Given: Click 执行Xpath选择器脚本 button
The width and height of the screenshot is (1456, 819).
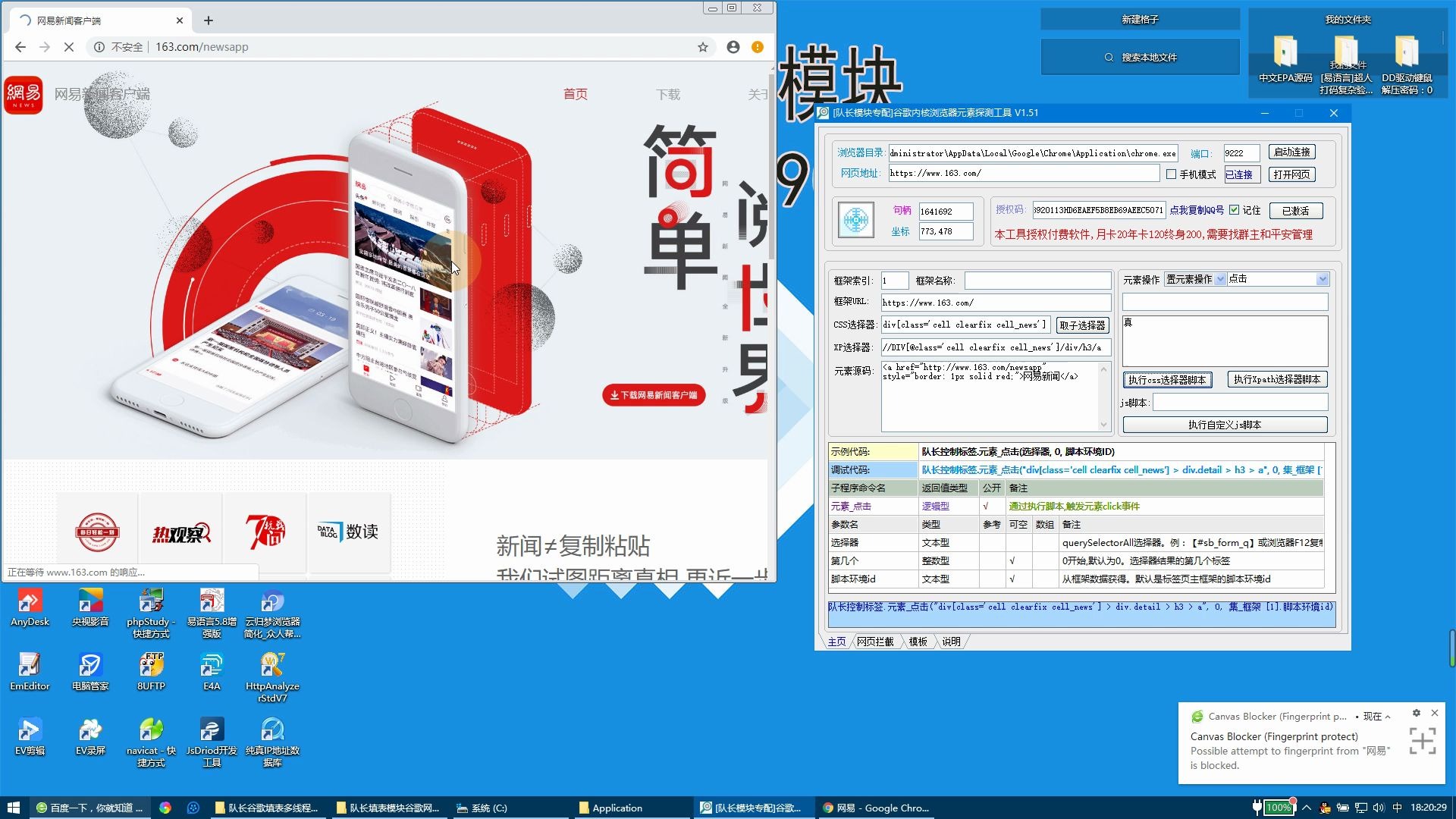Looking at the screenshot, I should (x=1277, y=379).
